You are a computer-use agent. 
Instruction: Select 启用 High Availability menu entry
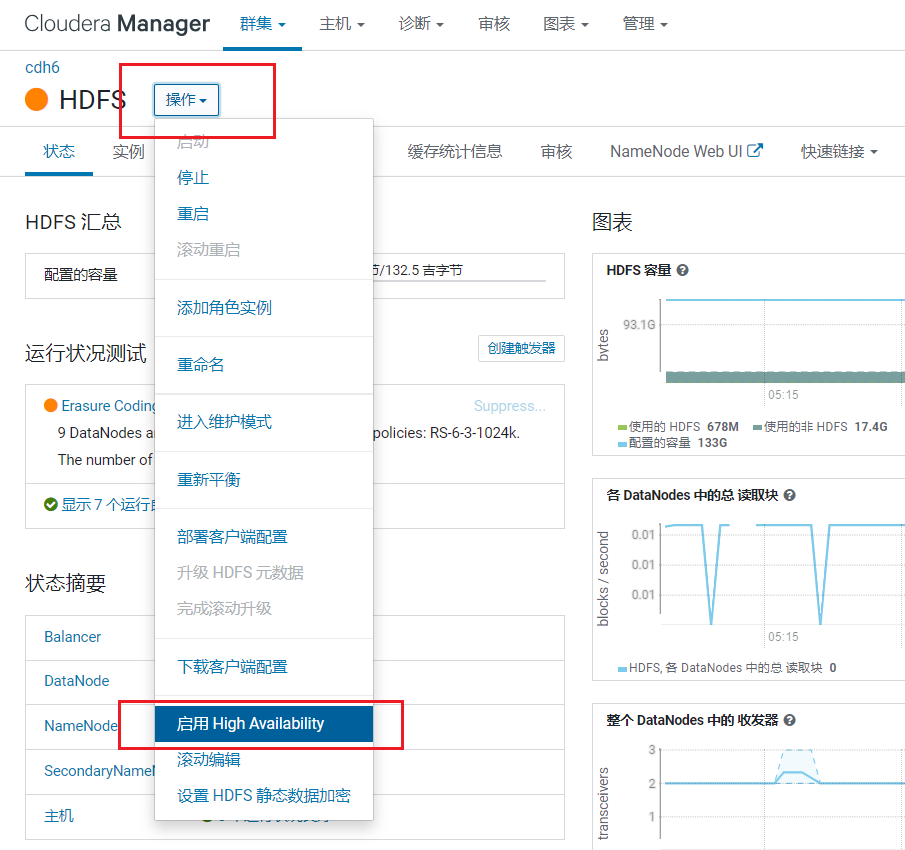(x=264, y=724)
